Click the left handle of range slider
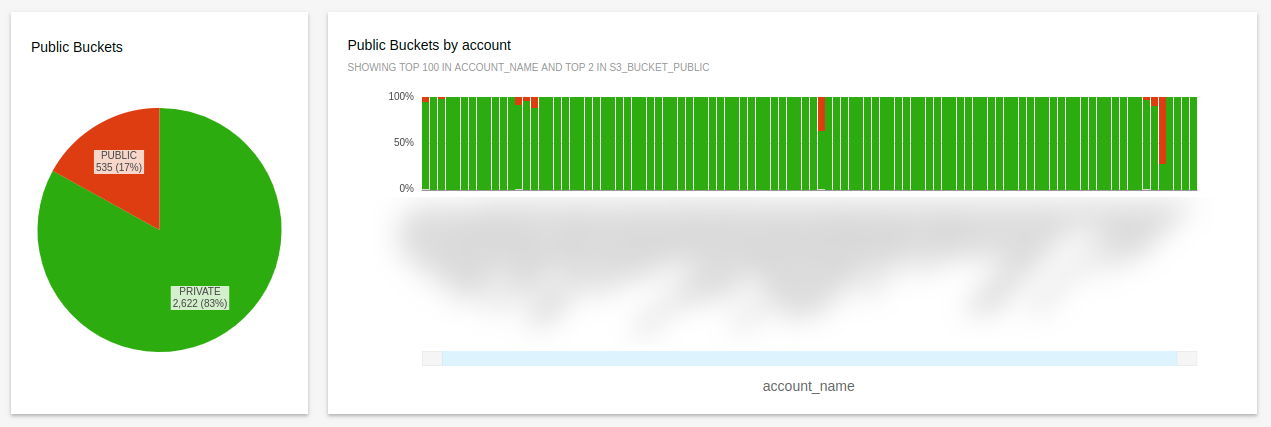Image resolution: width=1271 pixels, height=427 pixels. (432, 358)
